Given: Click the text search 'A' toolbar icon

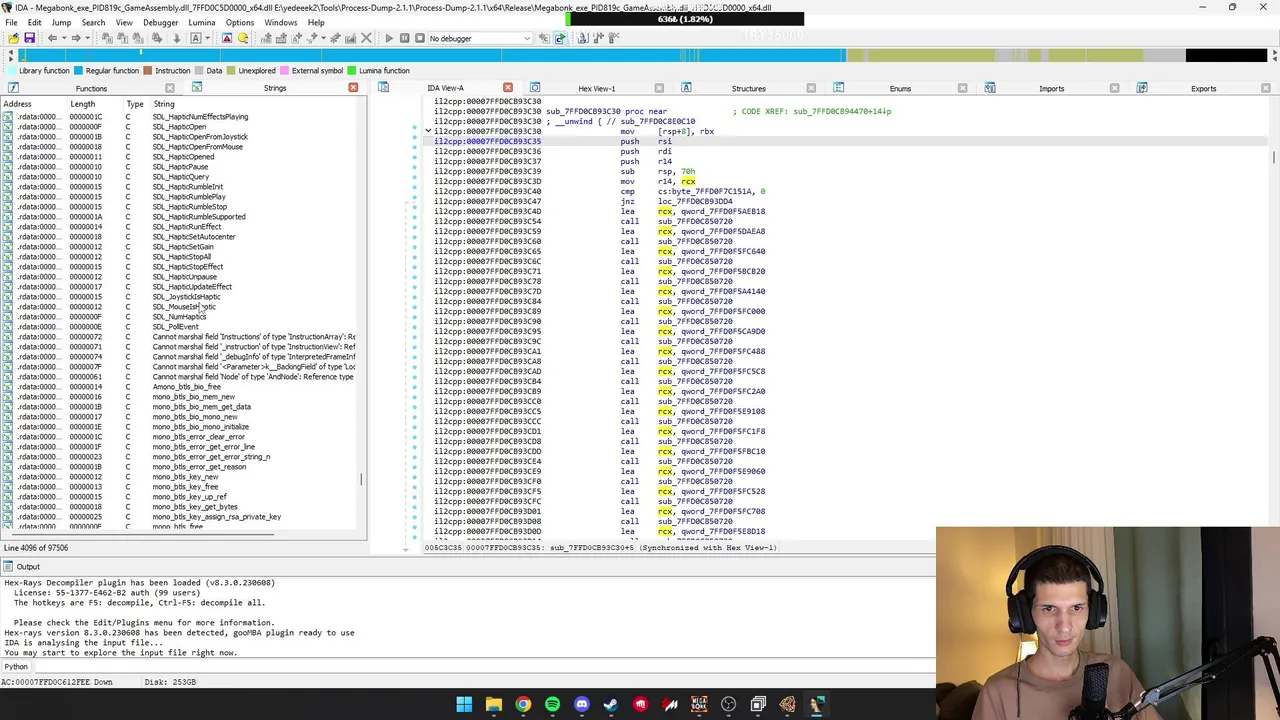Looking at the screenshot, I should point(196,38).
